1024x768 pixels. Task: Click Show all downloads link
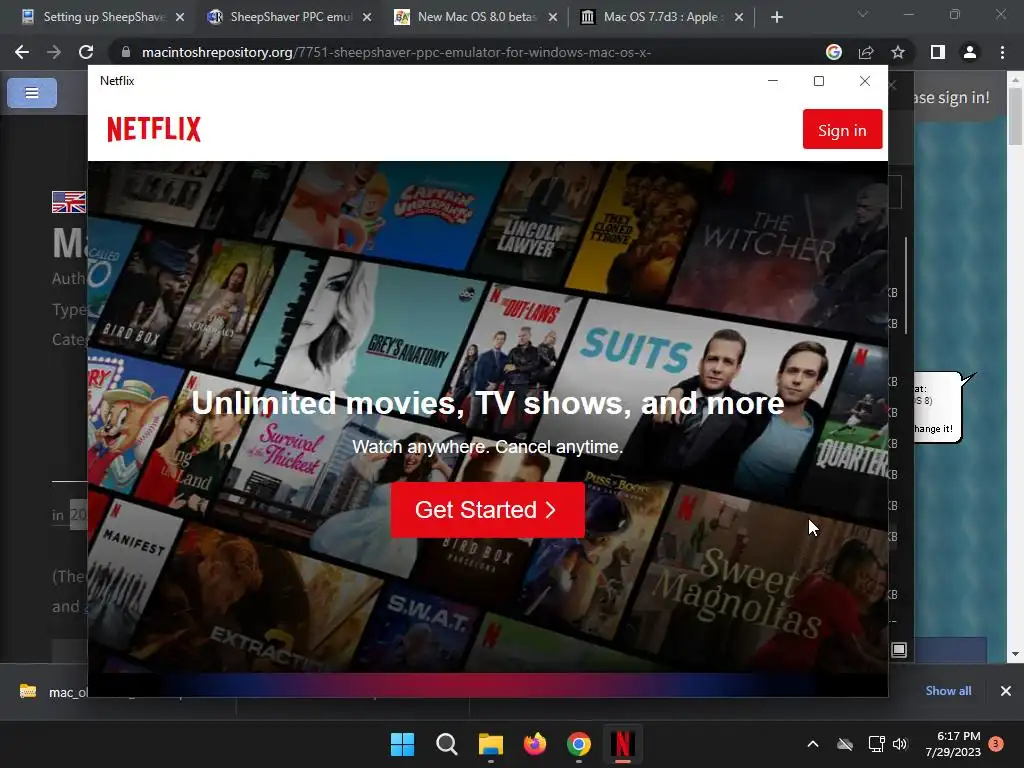pos(948,690)
